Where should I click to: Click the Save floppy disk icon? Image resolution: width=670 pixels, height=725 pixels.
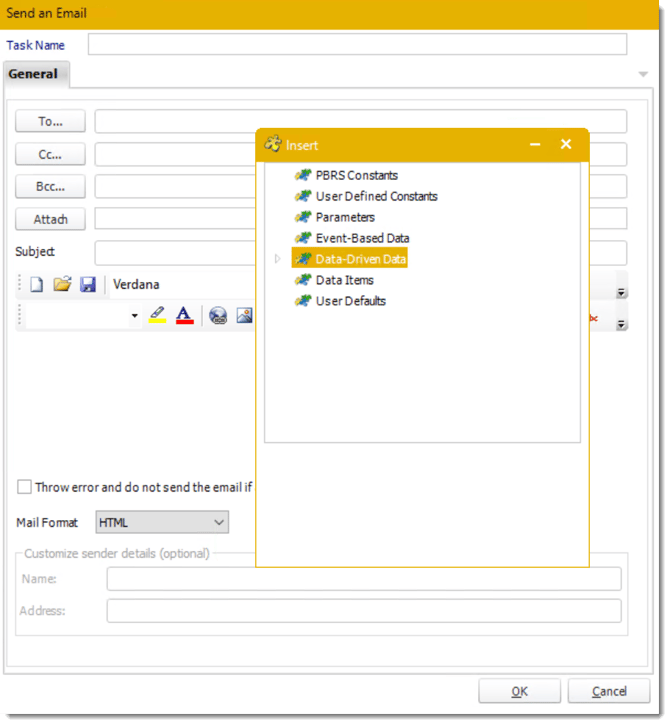click(x=88, y=284)
